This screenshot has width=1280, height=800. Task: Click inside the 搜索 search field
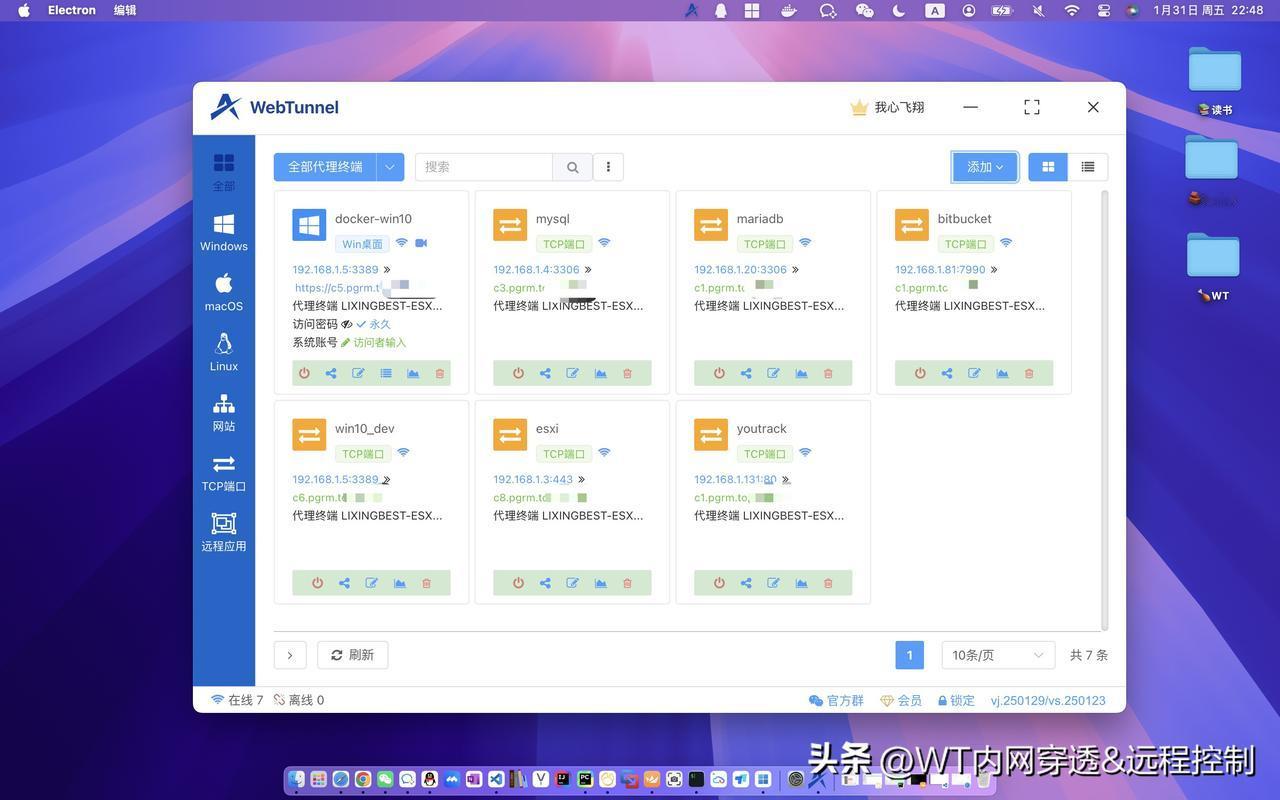click(x=480, y=167)
